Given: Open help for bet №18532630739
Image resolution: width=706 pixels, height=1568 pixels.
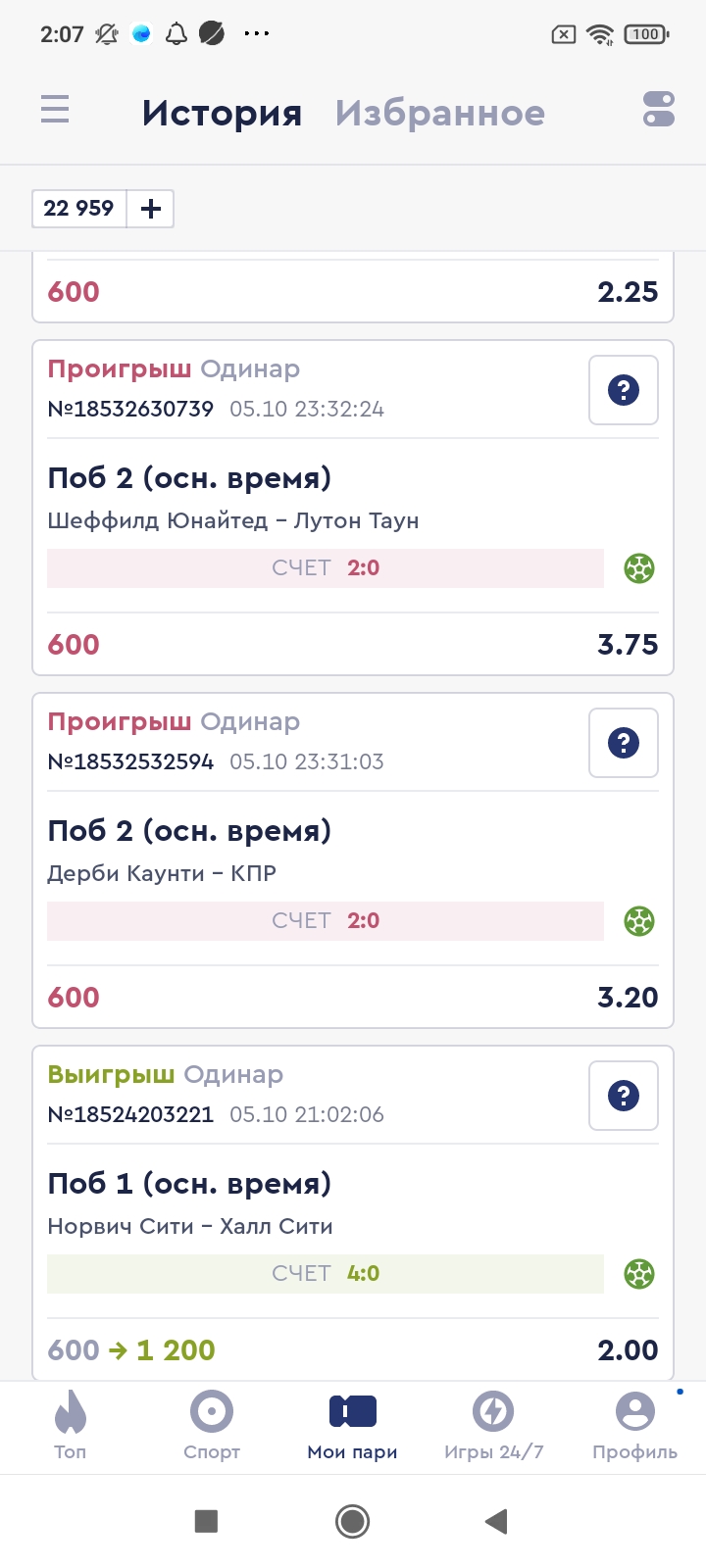Looking at the screenshot, I should tap(623, 390).
